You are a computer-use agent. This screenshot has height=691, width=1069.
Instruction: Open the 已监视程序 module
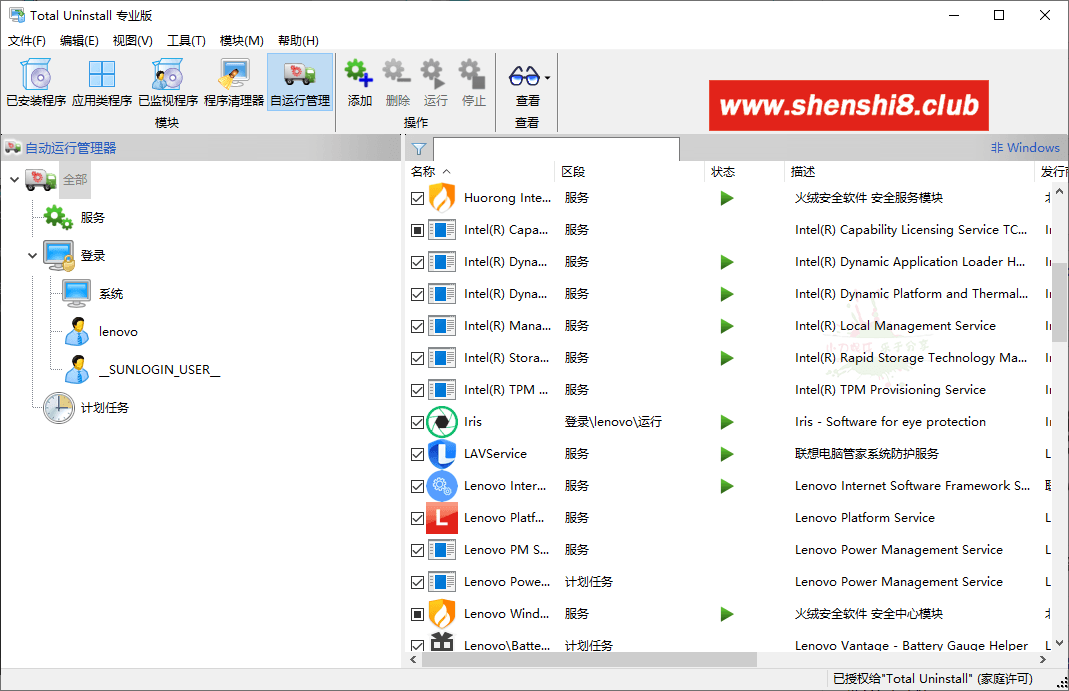(x=168, y=82)
